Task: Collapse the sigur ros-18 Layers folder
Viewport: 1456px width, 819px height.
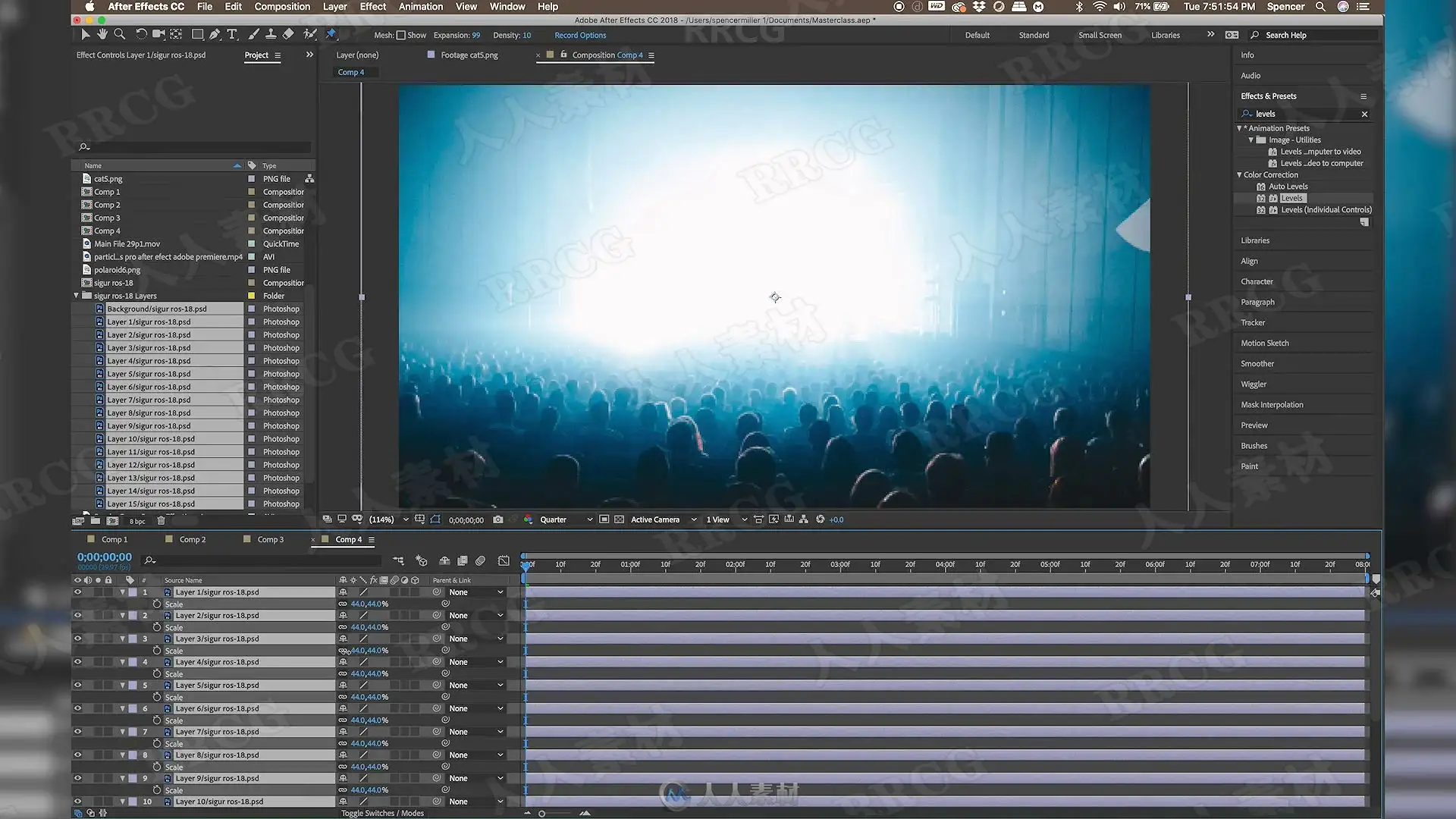Action: tap(76, 296)
